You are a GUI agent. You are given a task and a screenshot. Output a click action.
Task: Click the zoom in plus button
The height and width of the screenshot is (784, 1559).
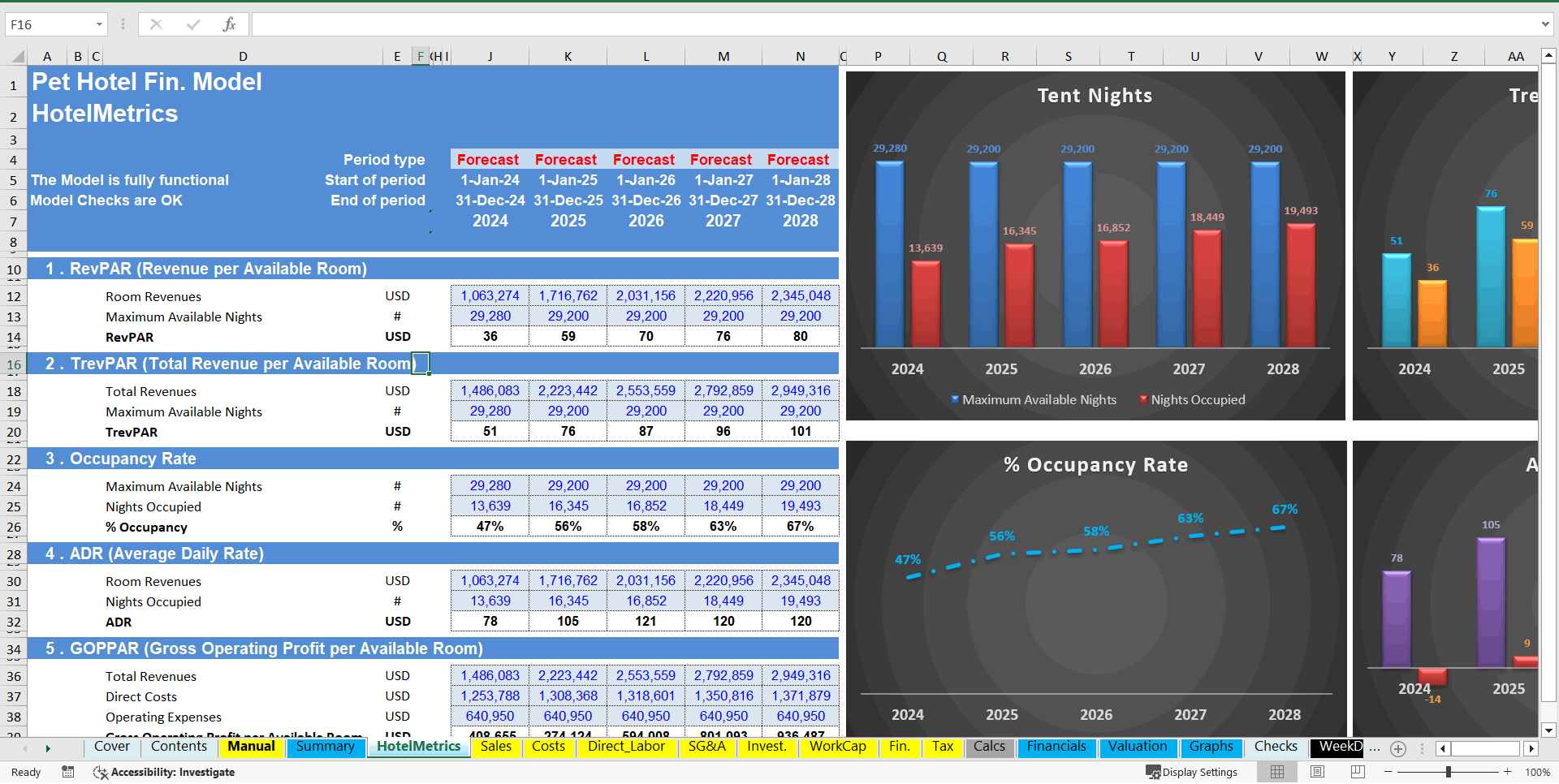click(1508, 772)
